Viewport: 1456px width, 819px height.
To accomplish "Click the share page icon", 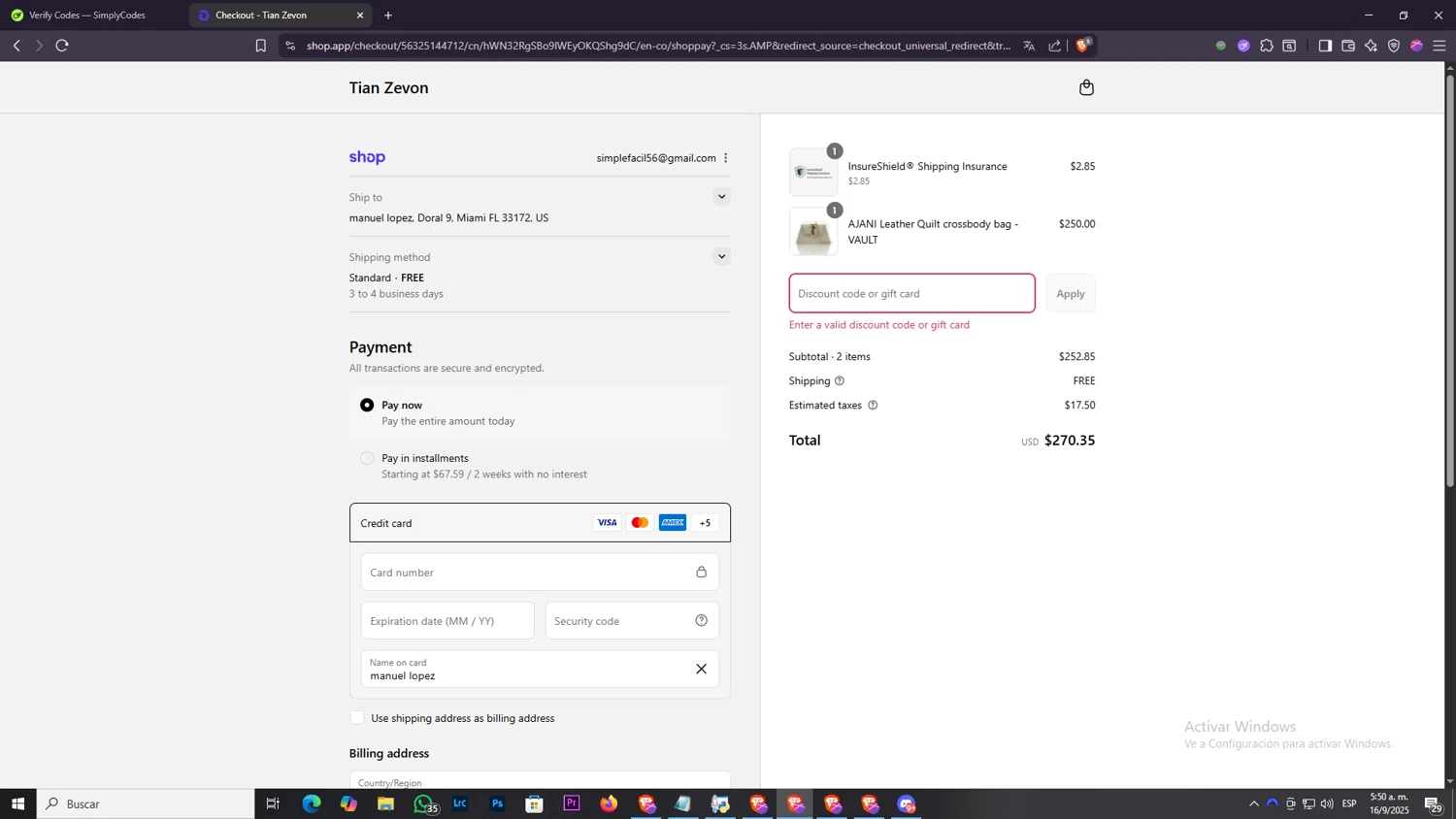I will [x=1055, y=46].
